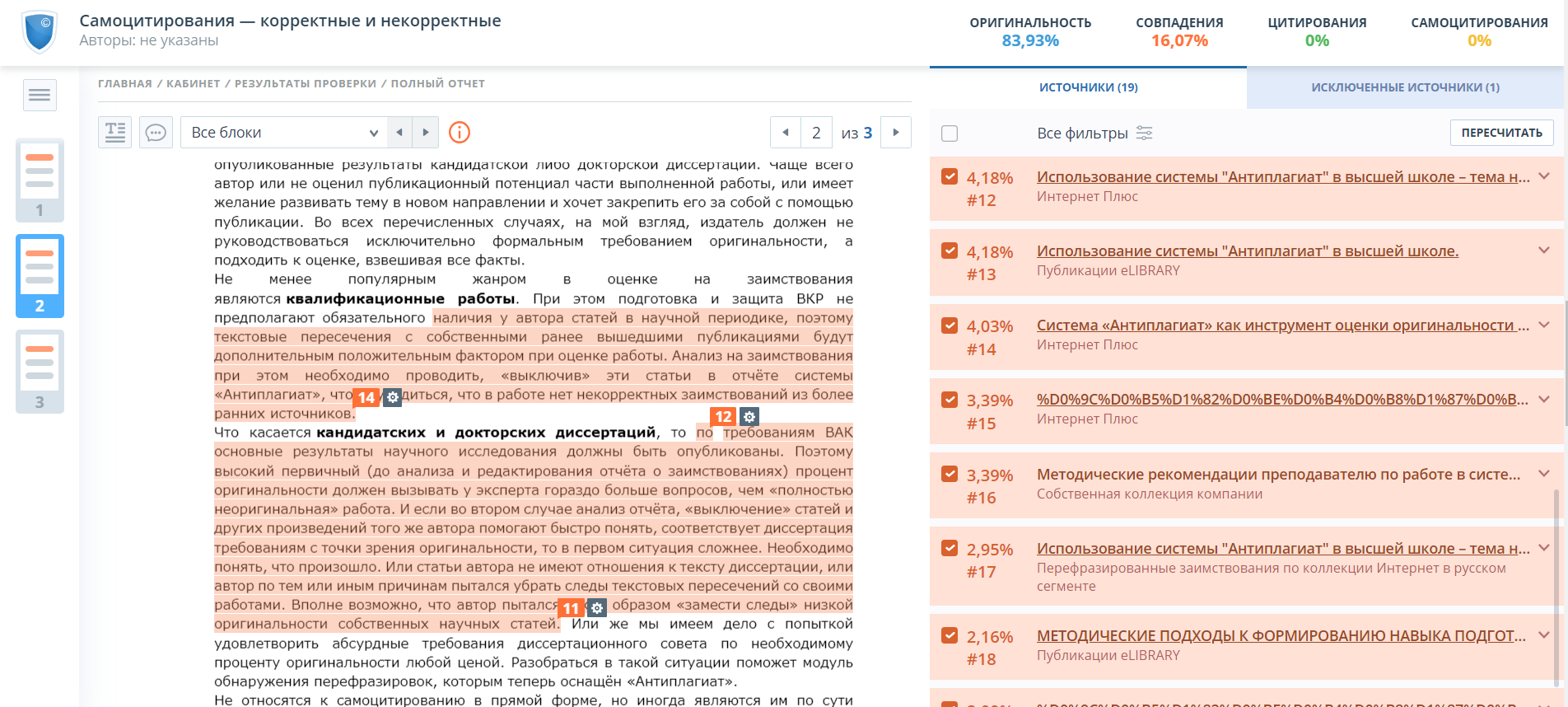
Task: Click the Antiplagiat shield logo
Action: click(x=40, y=31)
